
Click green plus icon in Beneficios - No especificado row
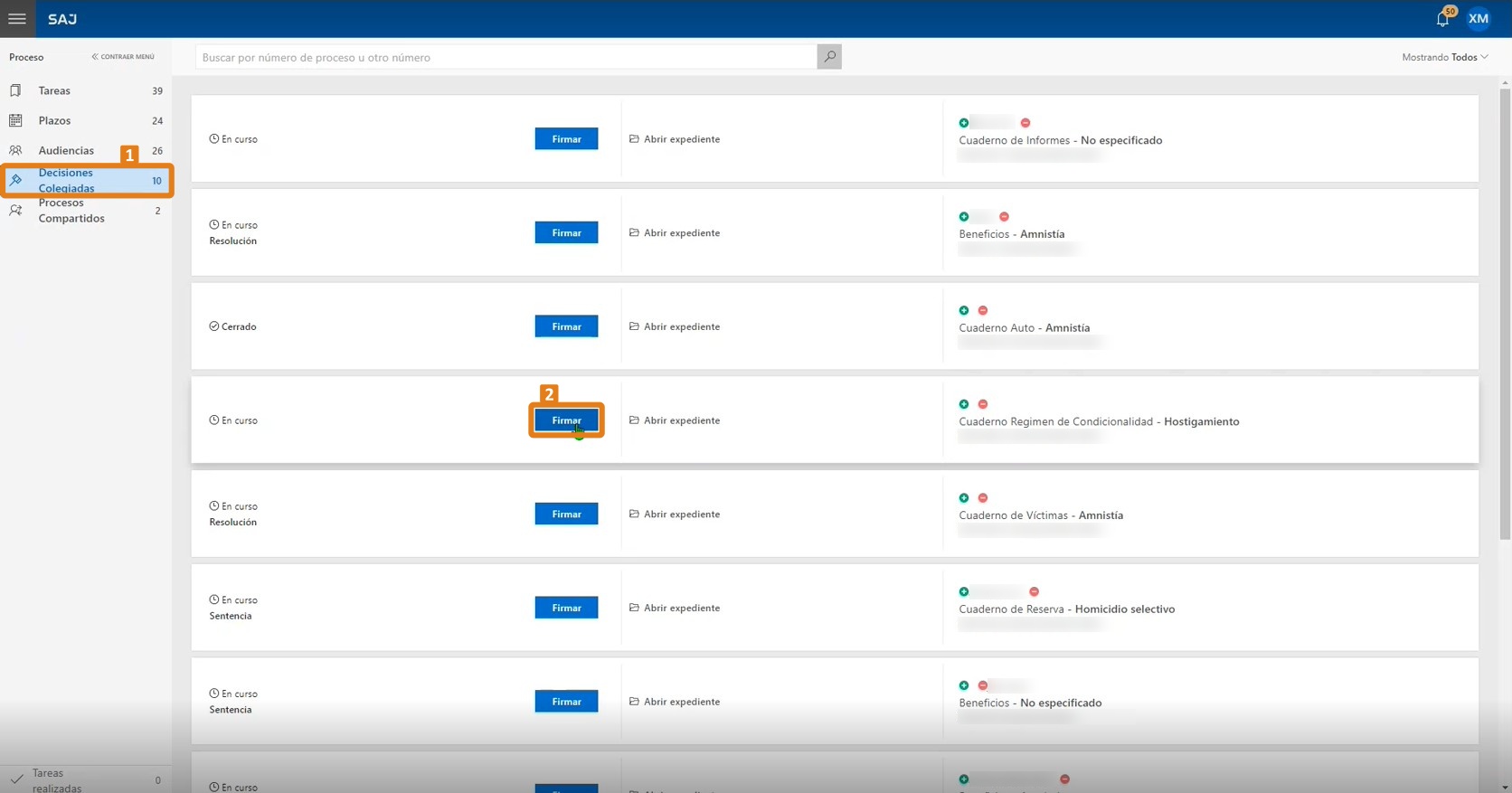click(x=964, y=685)
